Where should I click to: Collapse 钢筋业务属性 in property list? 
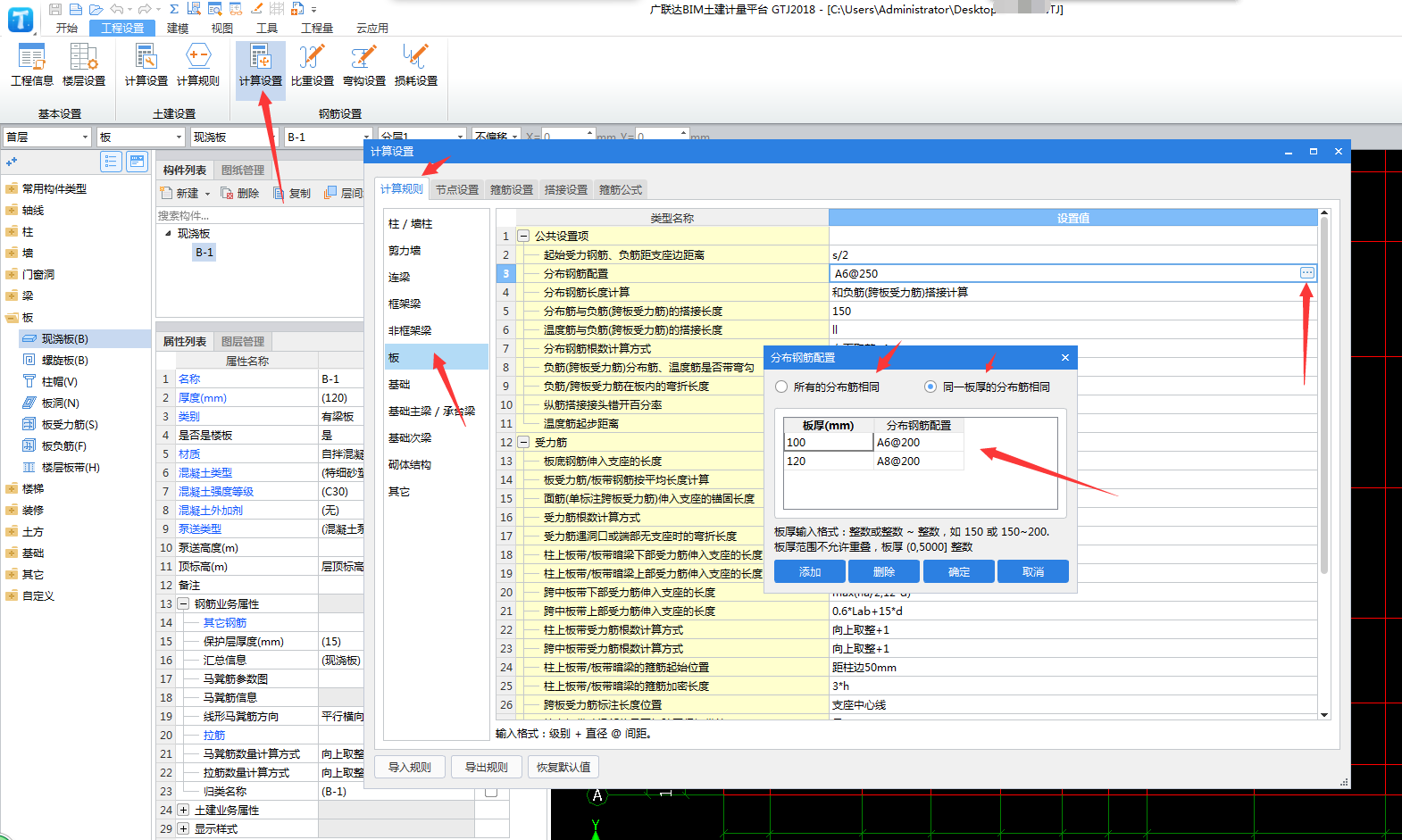(x=183, y=603)
